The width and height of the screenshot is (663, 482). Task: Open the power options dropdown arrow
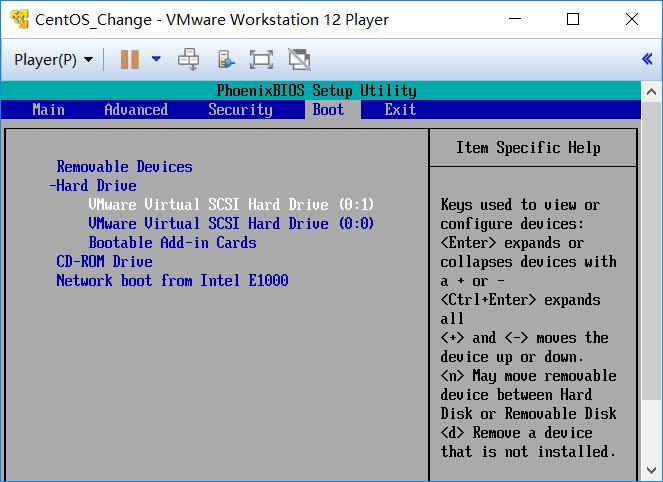[x=156, y=59]
